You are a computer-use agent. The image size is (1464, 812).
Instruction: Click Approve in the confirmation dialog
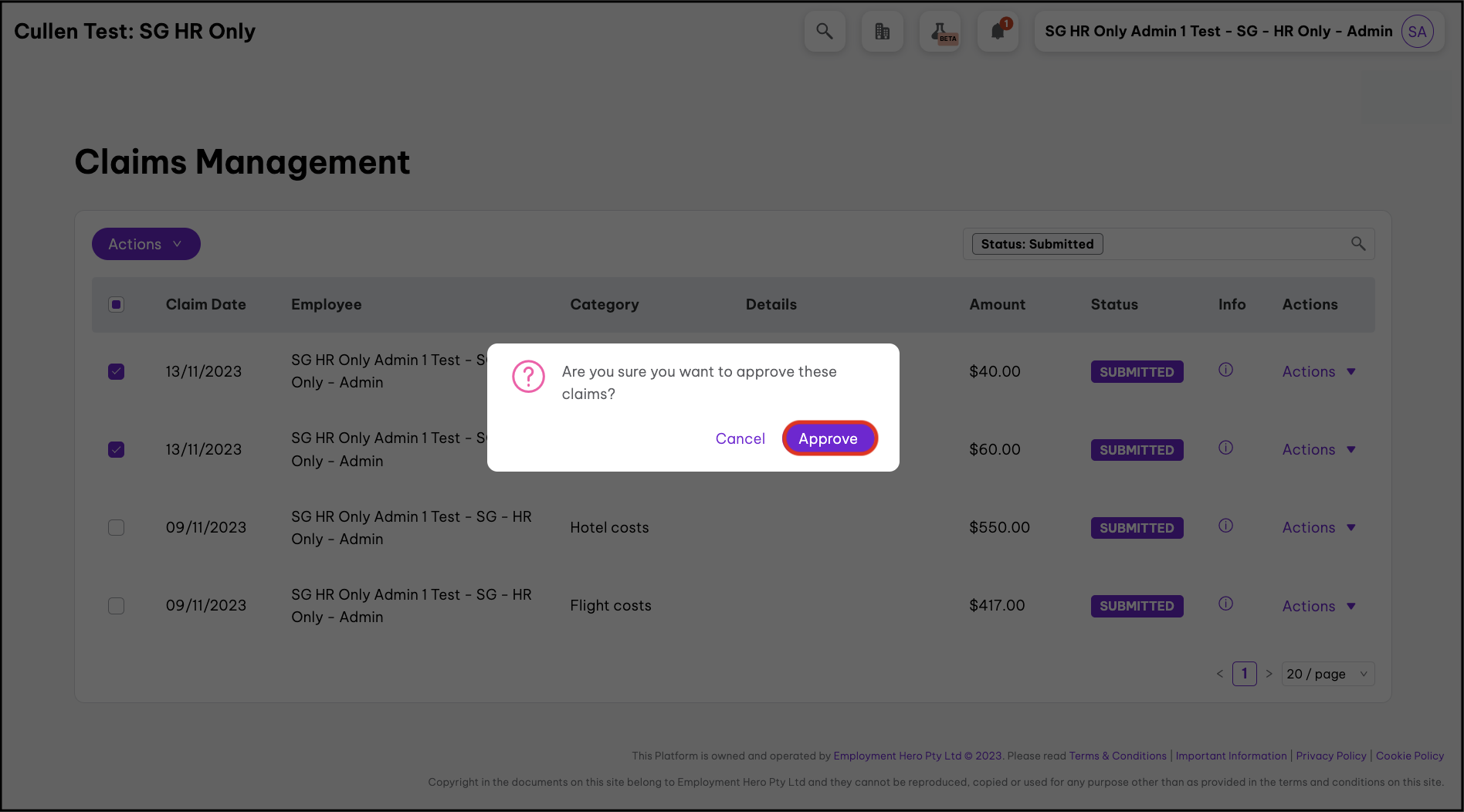pos(829,438)
